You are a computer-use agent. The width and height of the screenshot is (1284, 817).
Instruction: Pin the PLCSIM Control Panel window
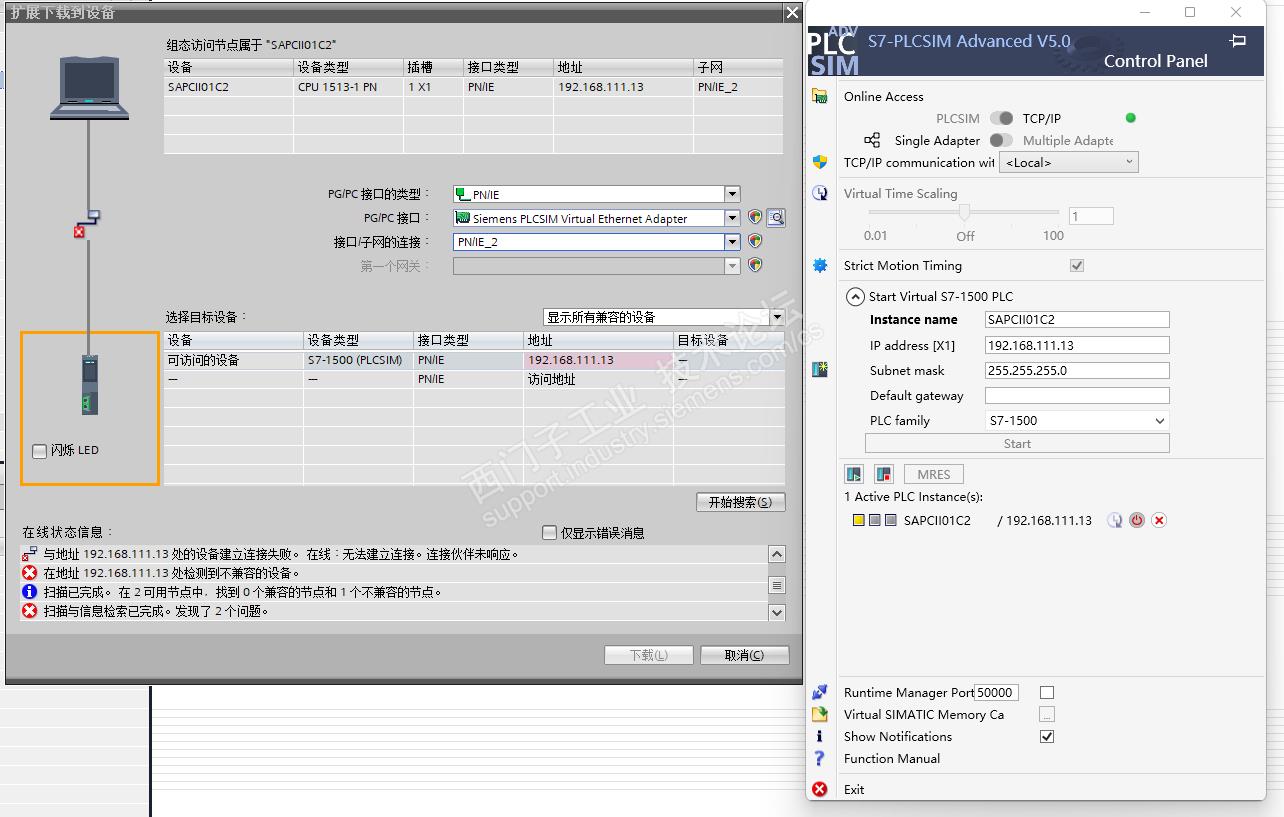1238,41
